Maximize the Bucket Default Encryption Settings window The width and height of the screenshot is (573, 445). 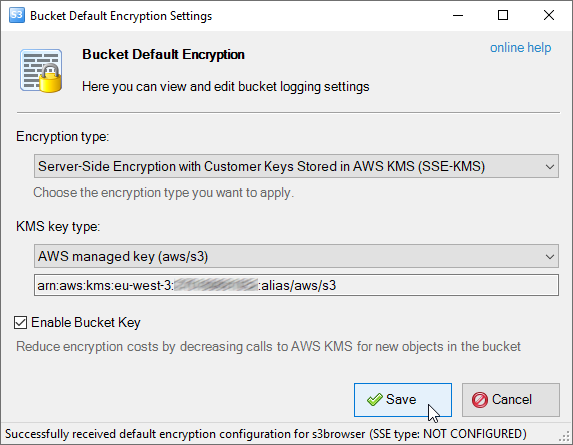click(503, 15)
